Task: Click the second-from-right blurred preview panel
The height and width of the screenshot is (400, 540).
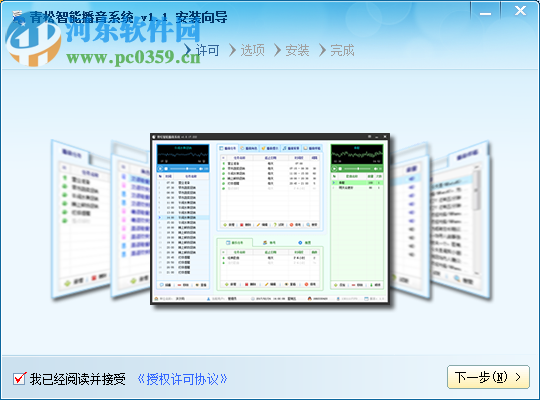Action: 410,220
